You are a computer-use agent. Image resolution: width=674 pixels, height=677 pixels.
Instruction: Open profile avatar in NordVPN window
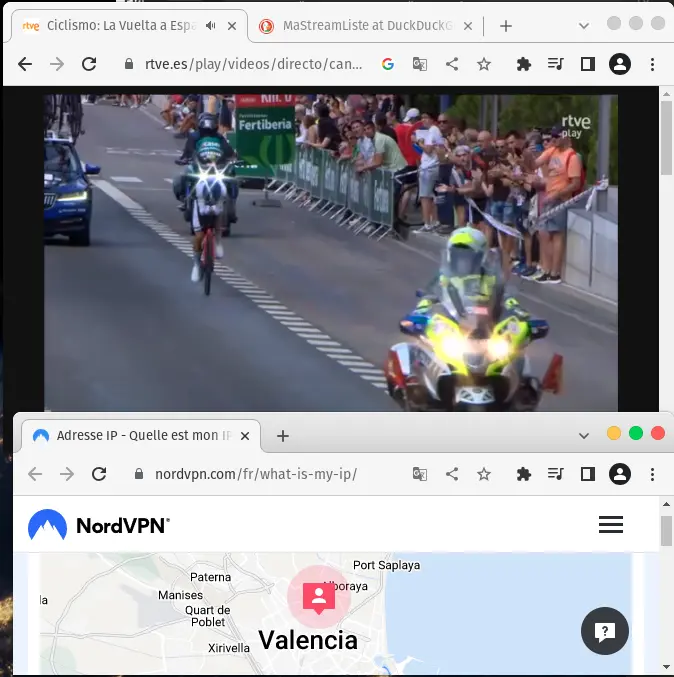(x=620, y=474)
